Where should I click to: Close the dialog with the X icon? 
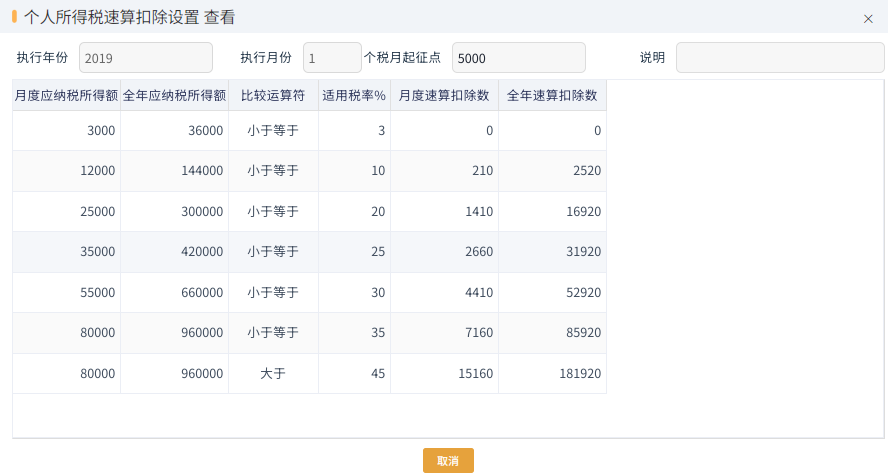pos(868,19)
